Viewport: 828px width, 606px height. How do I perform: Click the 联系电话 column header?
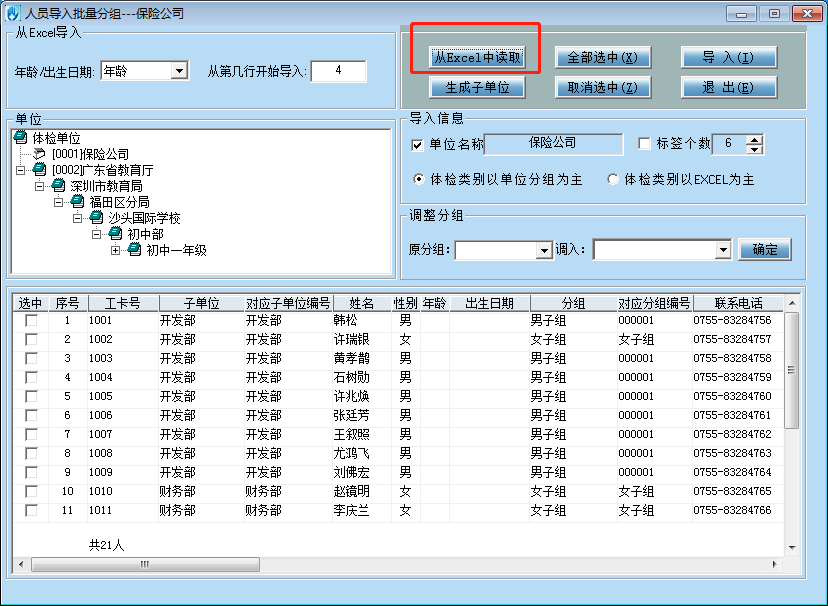point(738,303)
